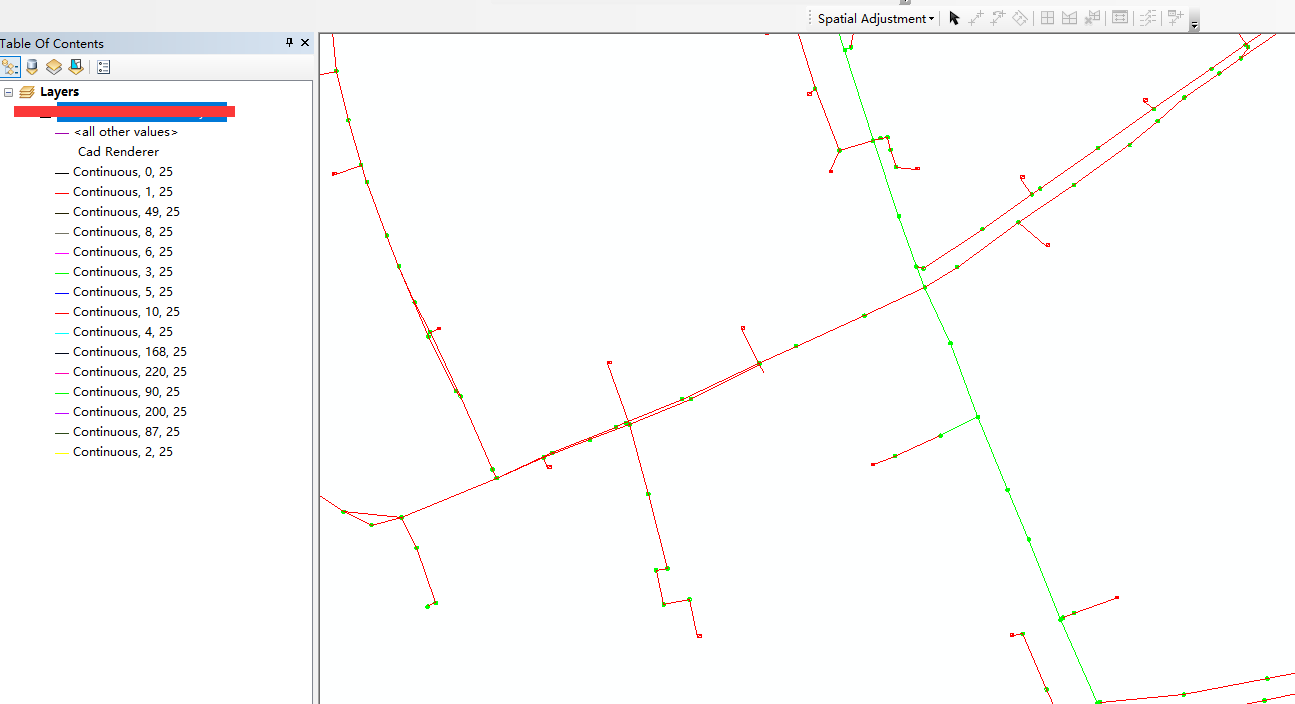The width and height of the screenshot is (1295, 704).
Task: Open the View Link Table window
Action: (1120, 18)
